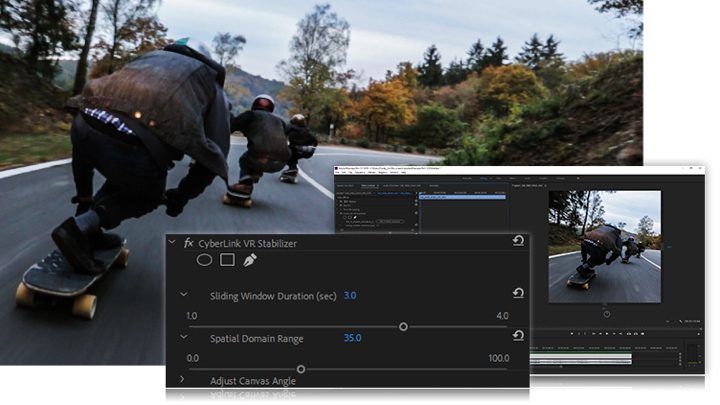This screenshot has height=405, width=720.
Task: Reset the CyberLink VR Stabilizer effect
Action: (x=518, y=241)
